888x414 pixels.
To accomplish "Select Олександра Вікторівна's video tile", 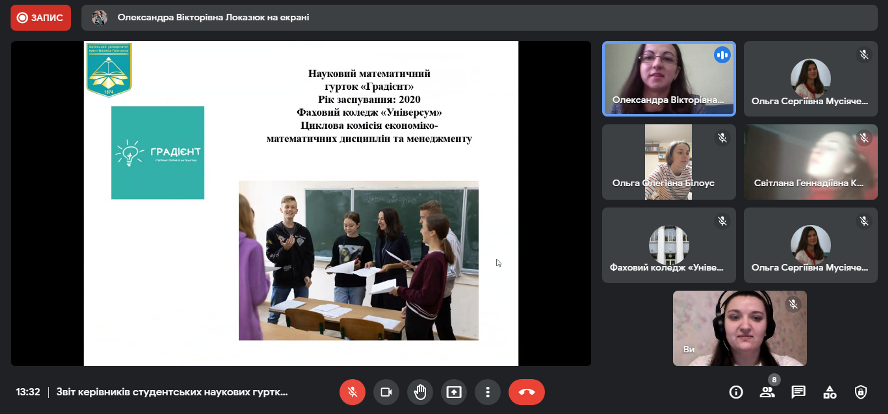I will [x=668, y=78].
